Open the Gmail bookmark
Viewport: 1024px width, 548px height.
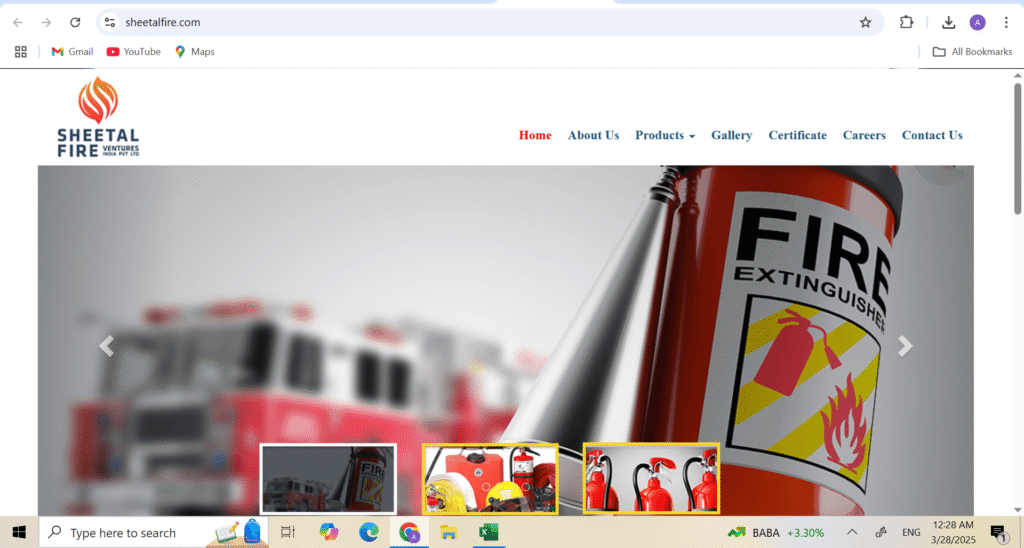pos(72,51)
